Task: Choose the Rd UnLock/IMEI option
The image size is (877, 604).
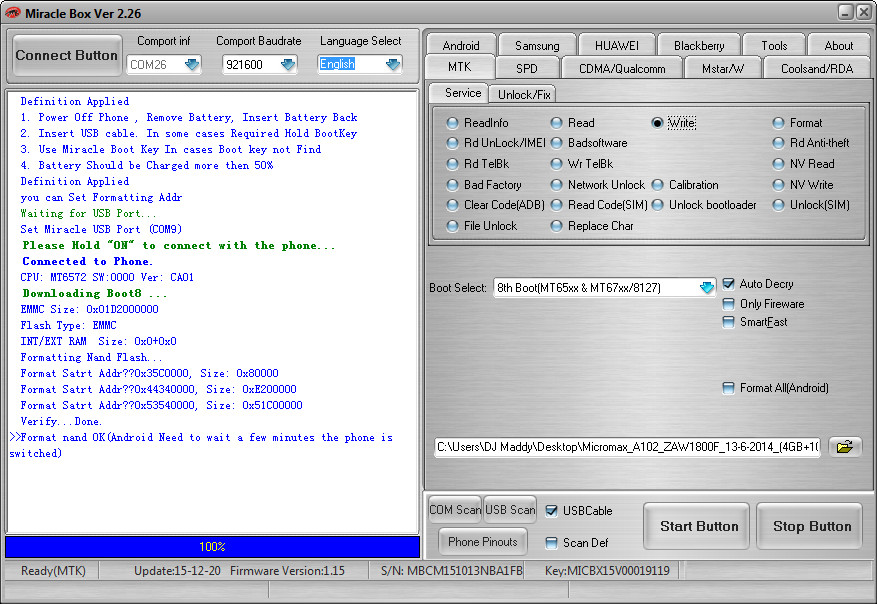Action: point(452,143)
